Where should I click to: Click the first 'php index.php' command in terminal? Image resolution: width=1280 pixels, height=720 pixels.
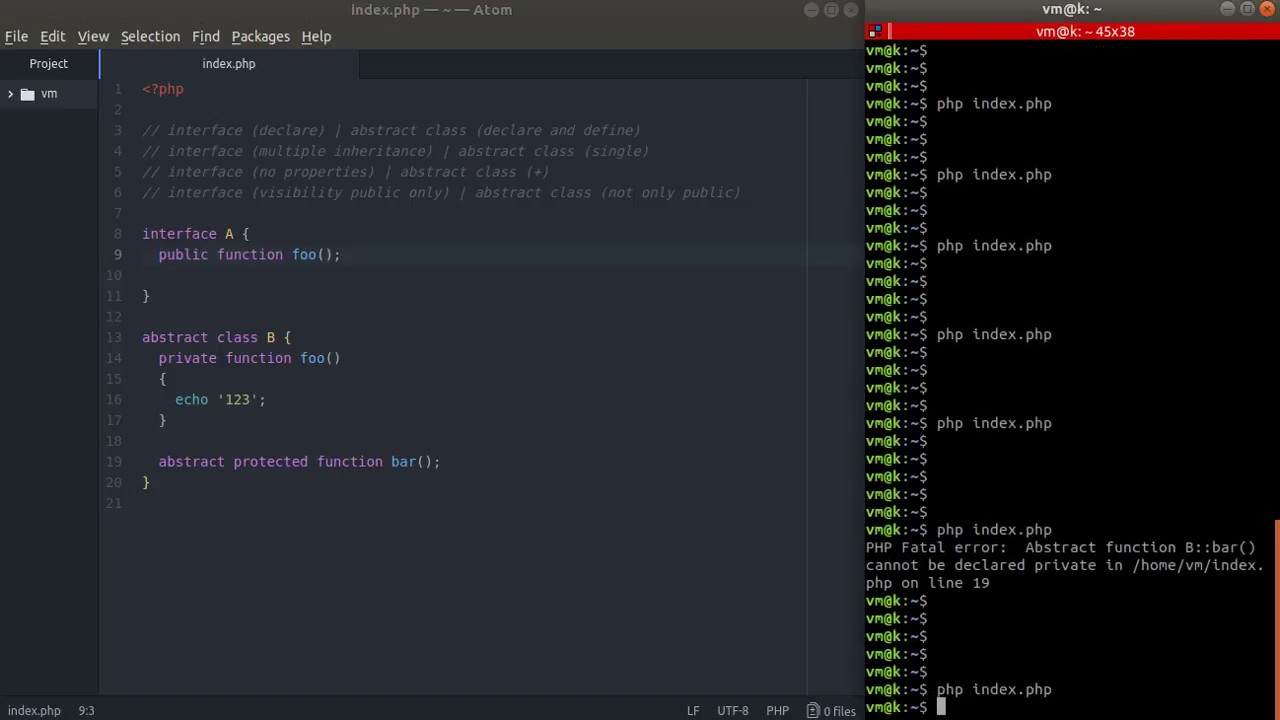tap(994, 104)
